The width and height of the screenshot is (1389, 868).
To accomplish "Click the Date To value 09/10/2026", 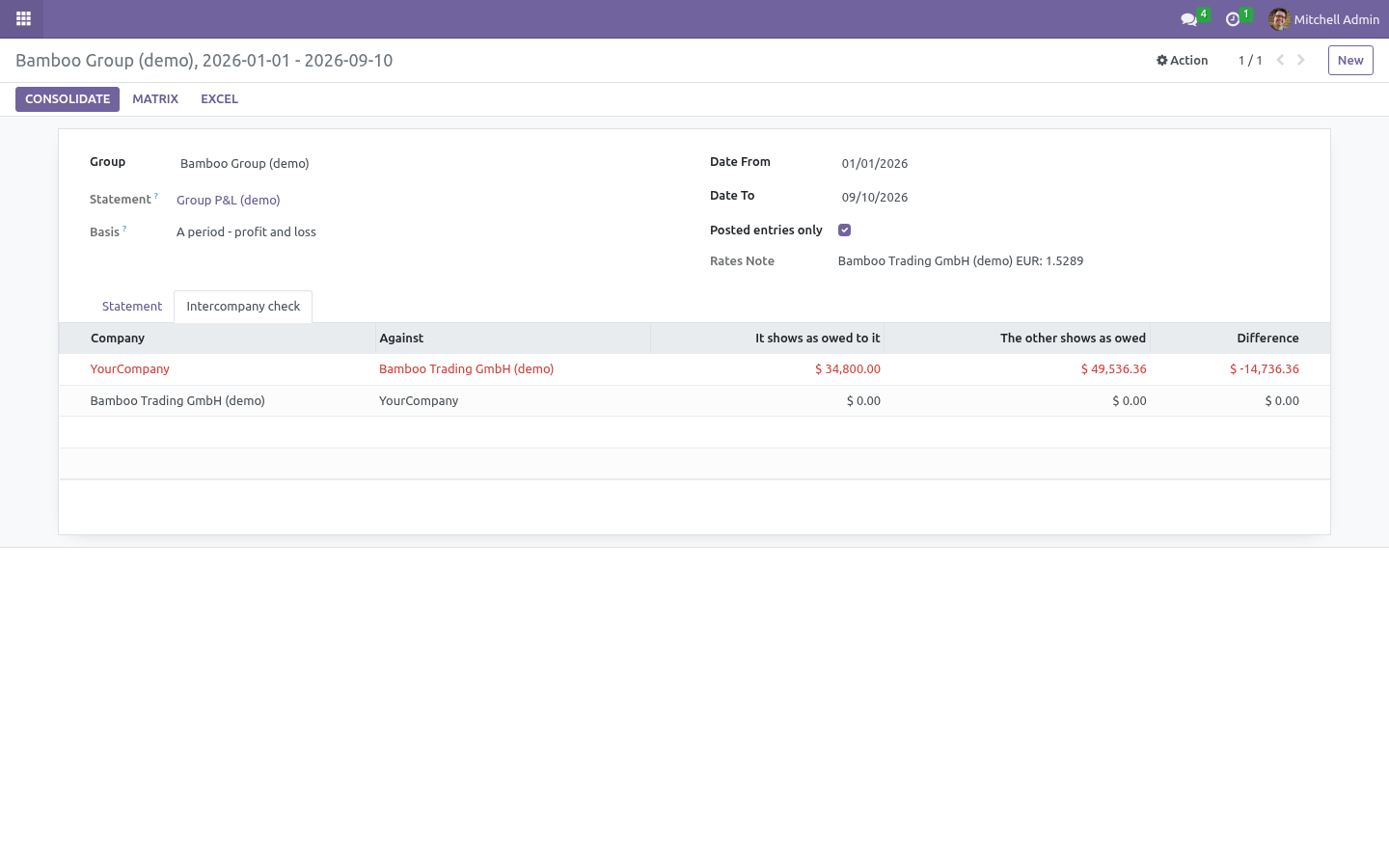I will 875,198.
